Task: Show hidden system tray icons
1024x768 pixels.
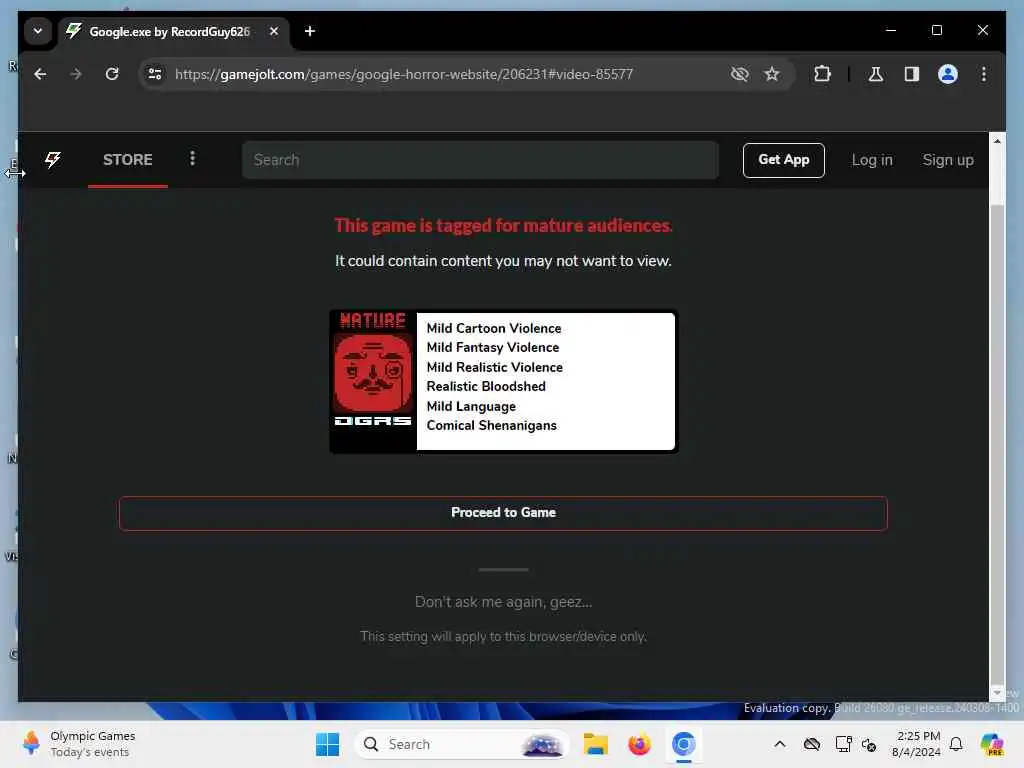Action: tap(780, 744)
